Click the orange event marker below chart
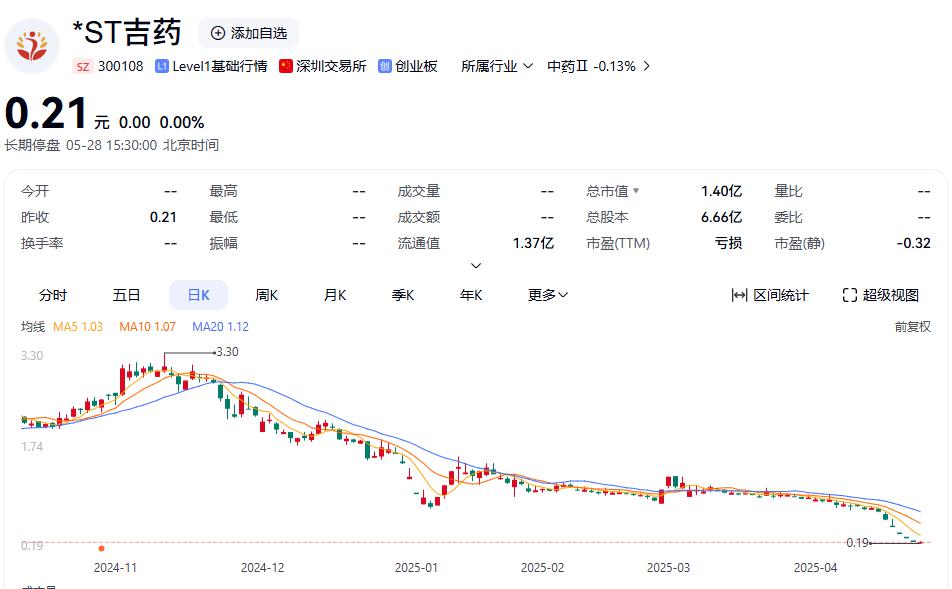 pos(101,548)
